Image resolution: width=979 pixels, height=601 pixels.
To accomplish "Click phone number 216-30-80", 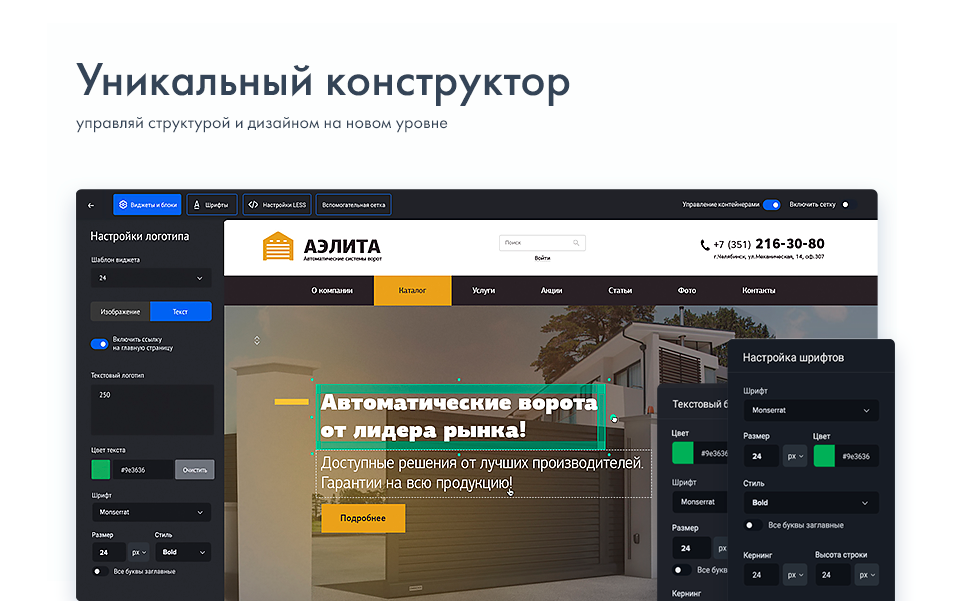I will [x=790, y=243].
